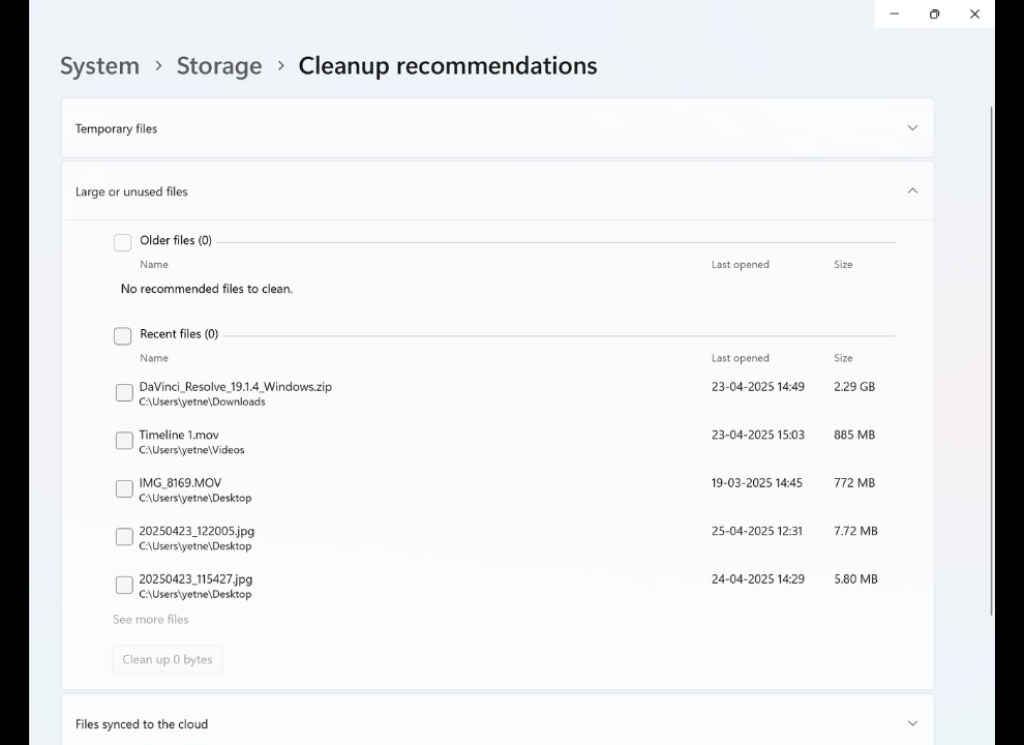The height and width of the screenshot is (745, 1024).
Task: Expand the Temporary files section
Action: [x=911, y=128]
